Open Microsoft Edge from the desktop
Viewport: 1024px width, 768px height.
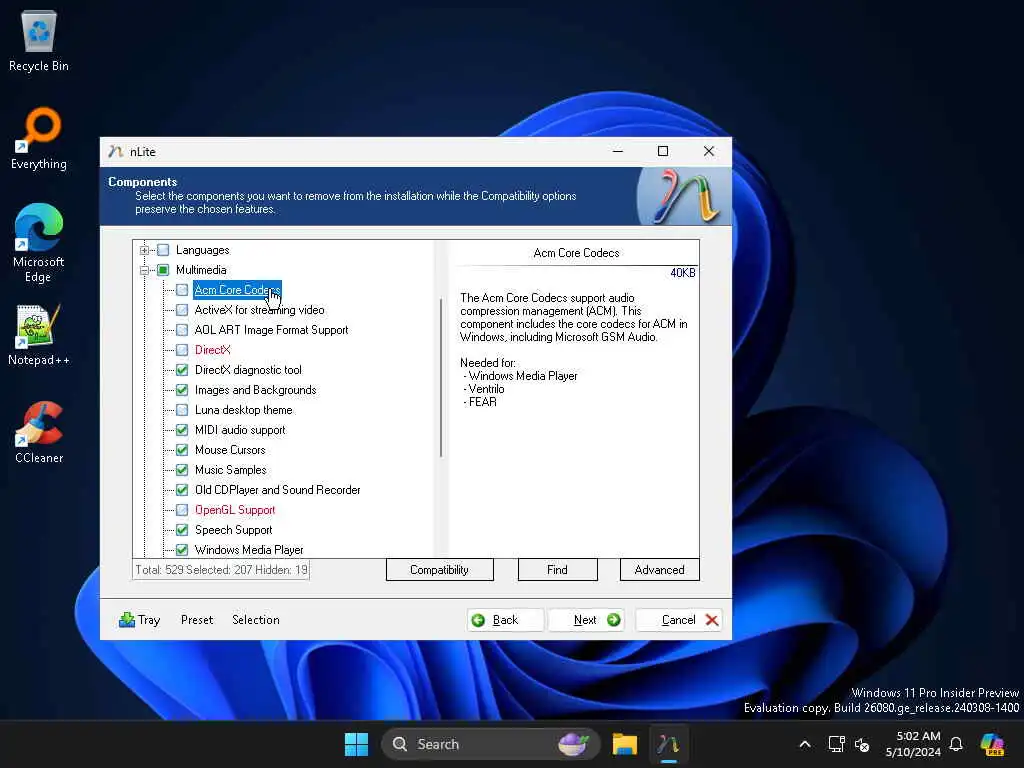click(39, 243)
